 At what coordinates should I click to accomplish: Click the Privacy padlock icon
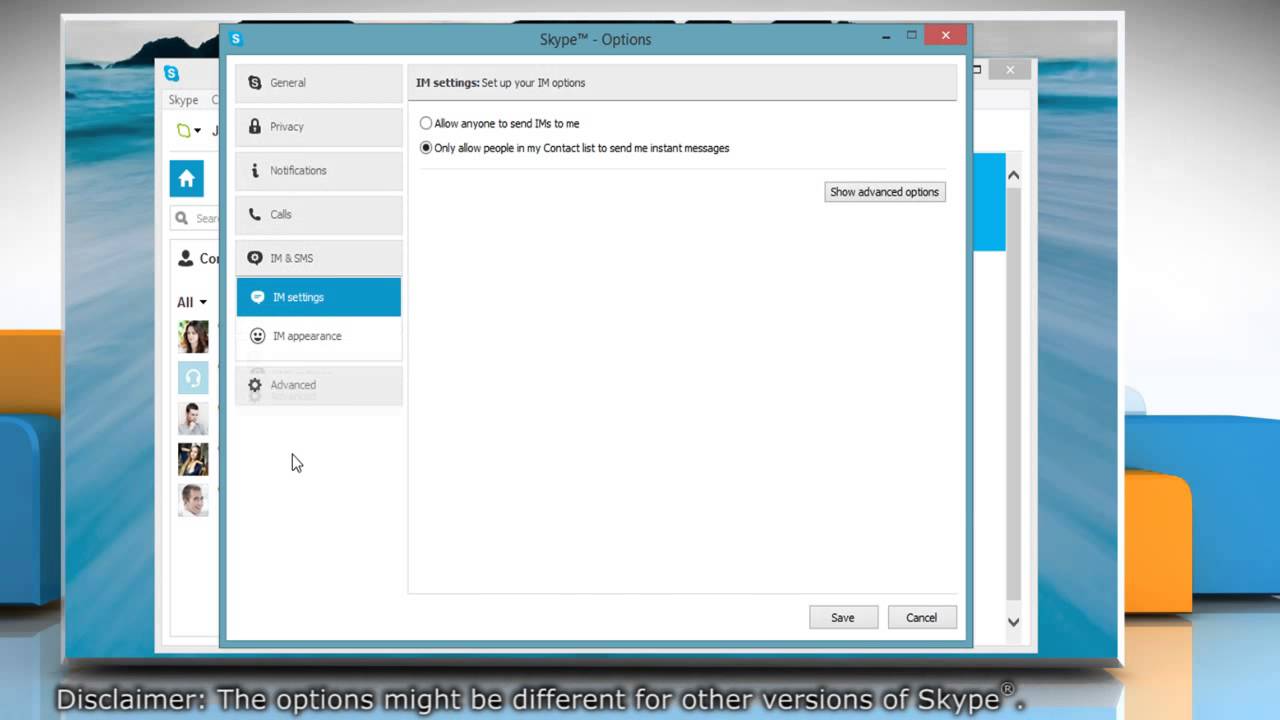255,127
